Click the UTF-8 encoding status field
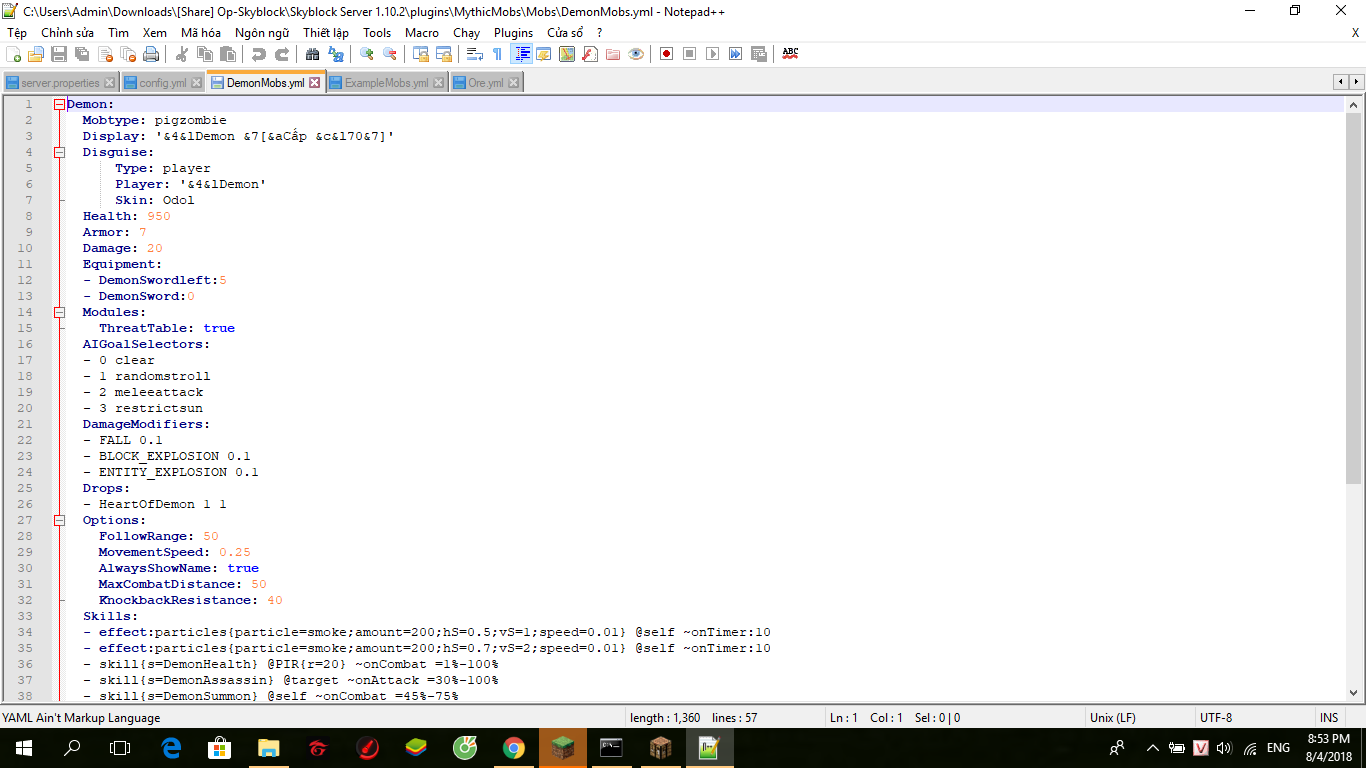The width and height of the screenshot is (1366, 768). 1216,718
